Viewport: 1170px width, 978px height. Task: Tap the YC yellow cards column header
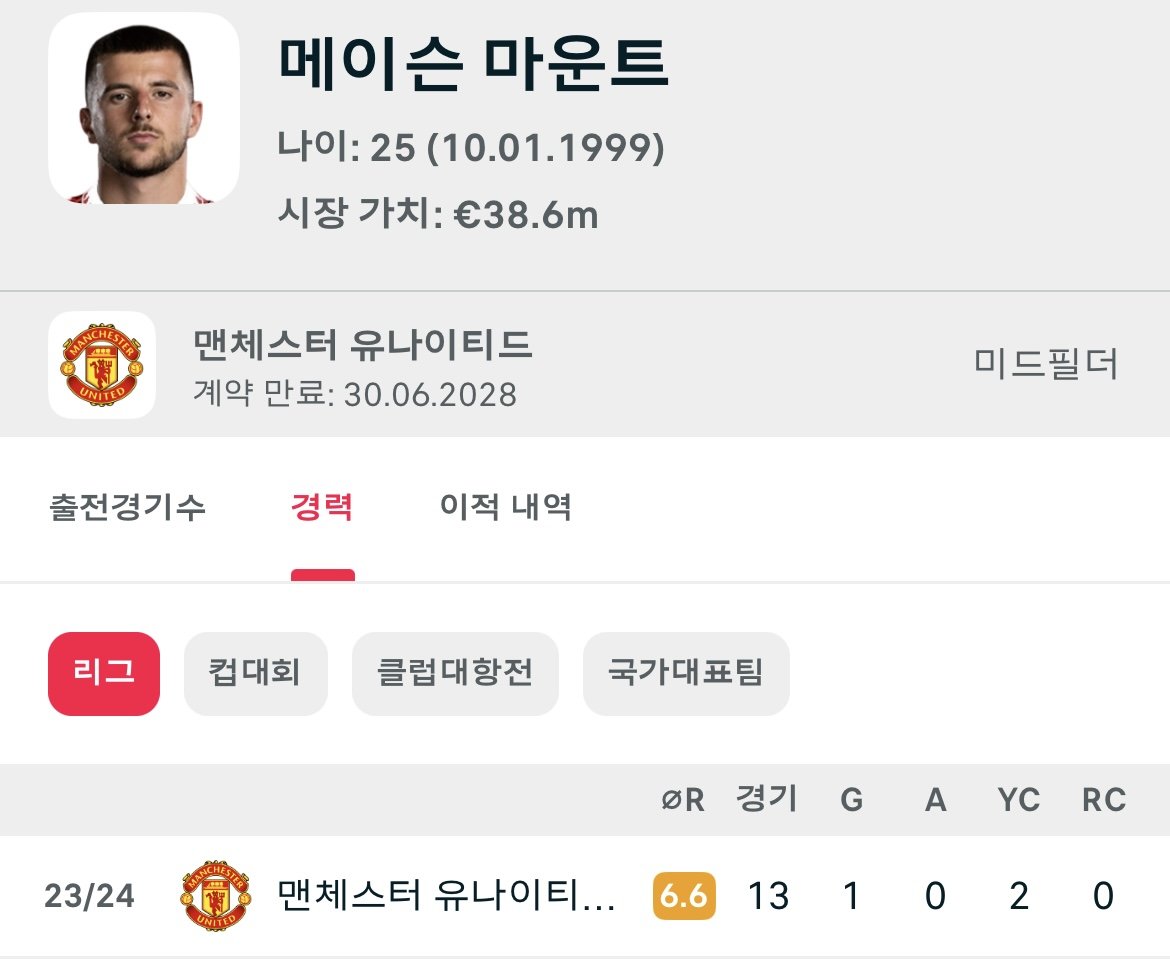click(1018, 800)
